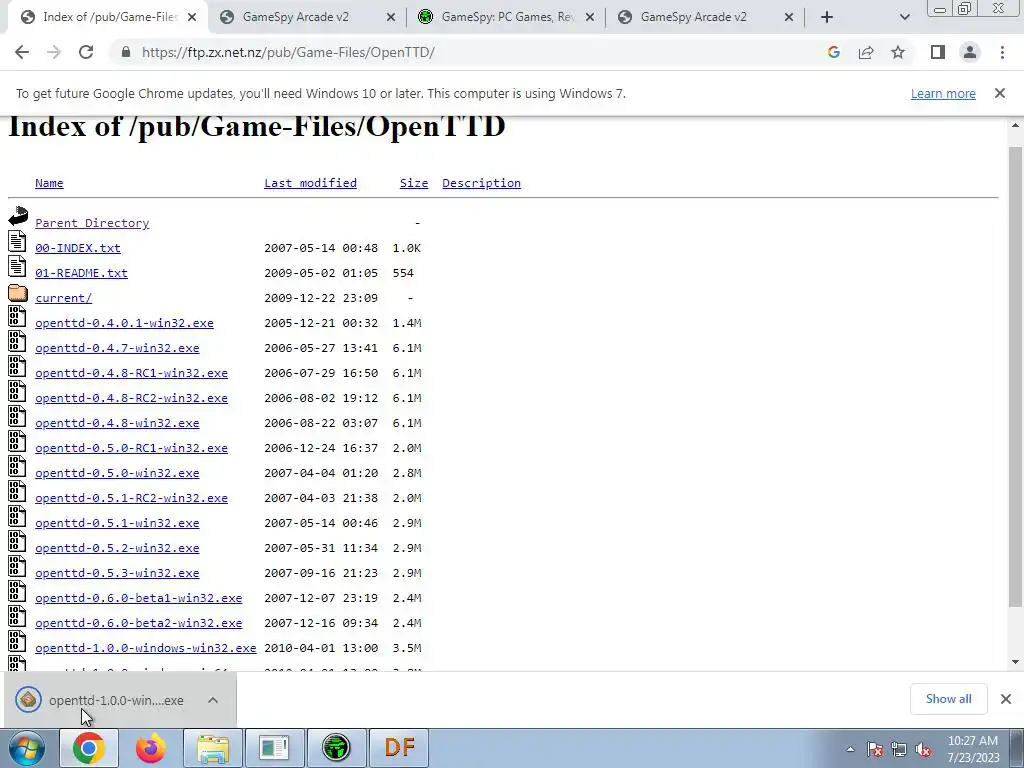
Task: Expand the tab search chevron
Action: 904,17
